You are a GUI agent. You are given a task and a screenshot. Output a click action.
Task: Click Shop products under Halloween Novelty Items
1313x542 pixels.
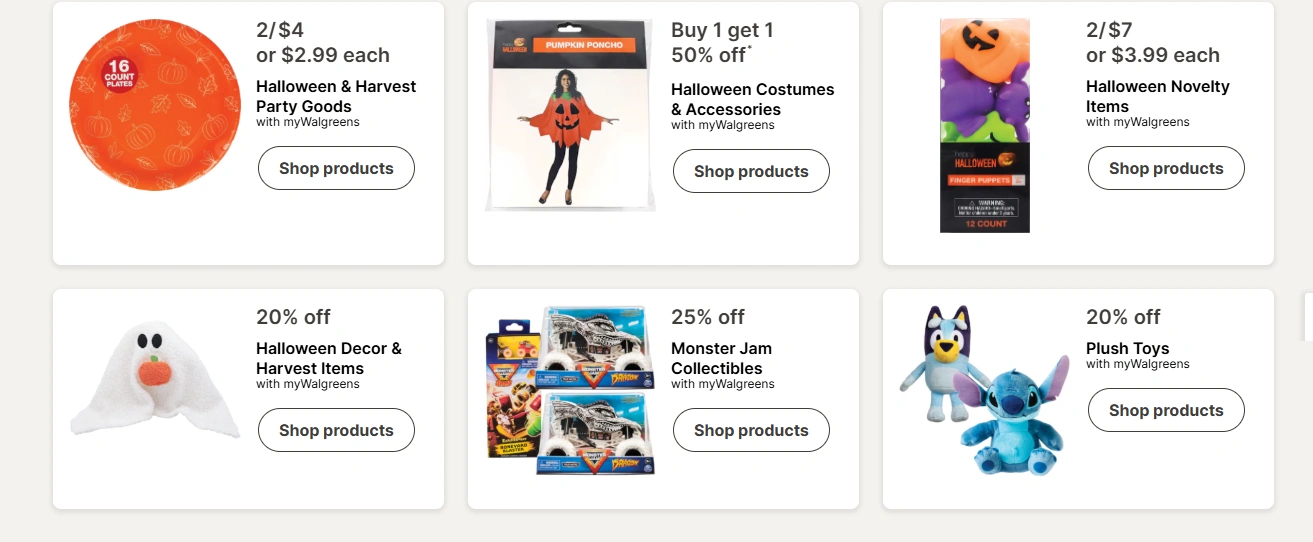tap(1166, 168)
